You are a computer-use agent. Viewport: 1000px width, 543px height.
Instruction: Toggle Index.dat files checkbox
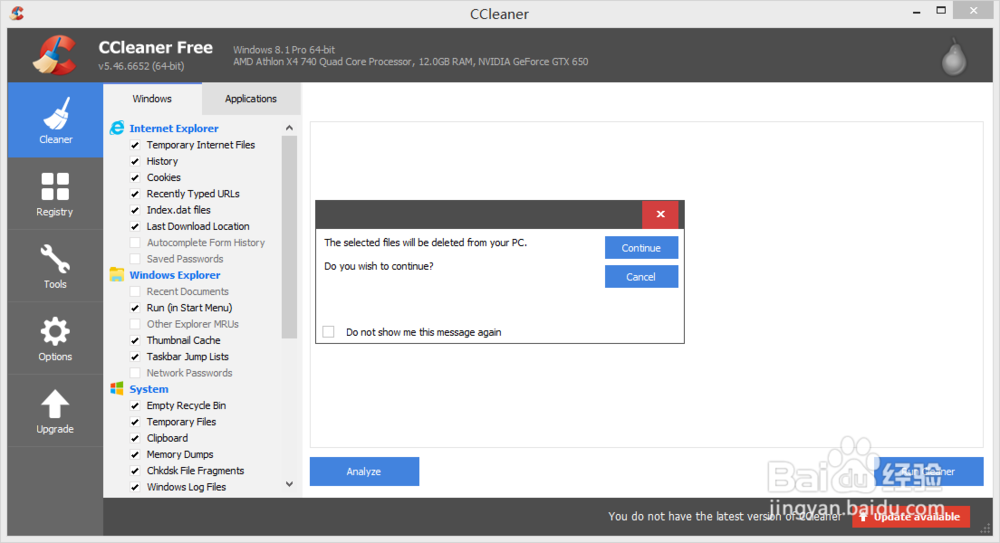tap(135, 210)
